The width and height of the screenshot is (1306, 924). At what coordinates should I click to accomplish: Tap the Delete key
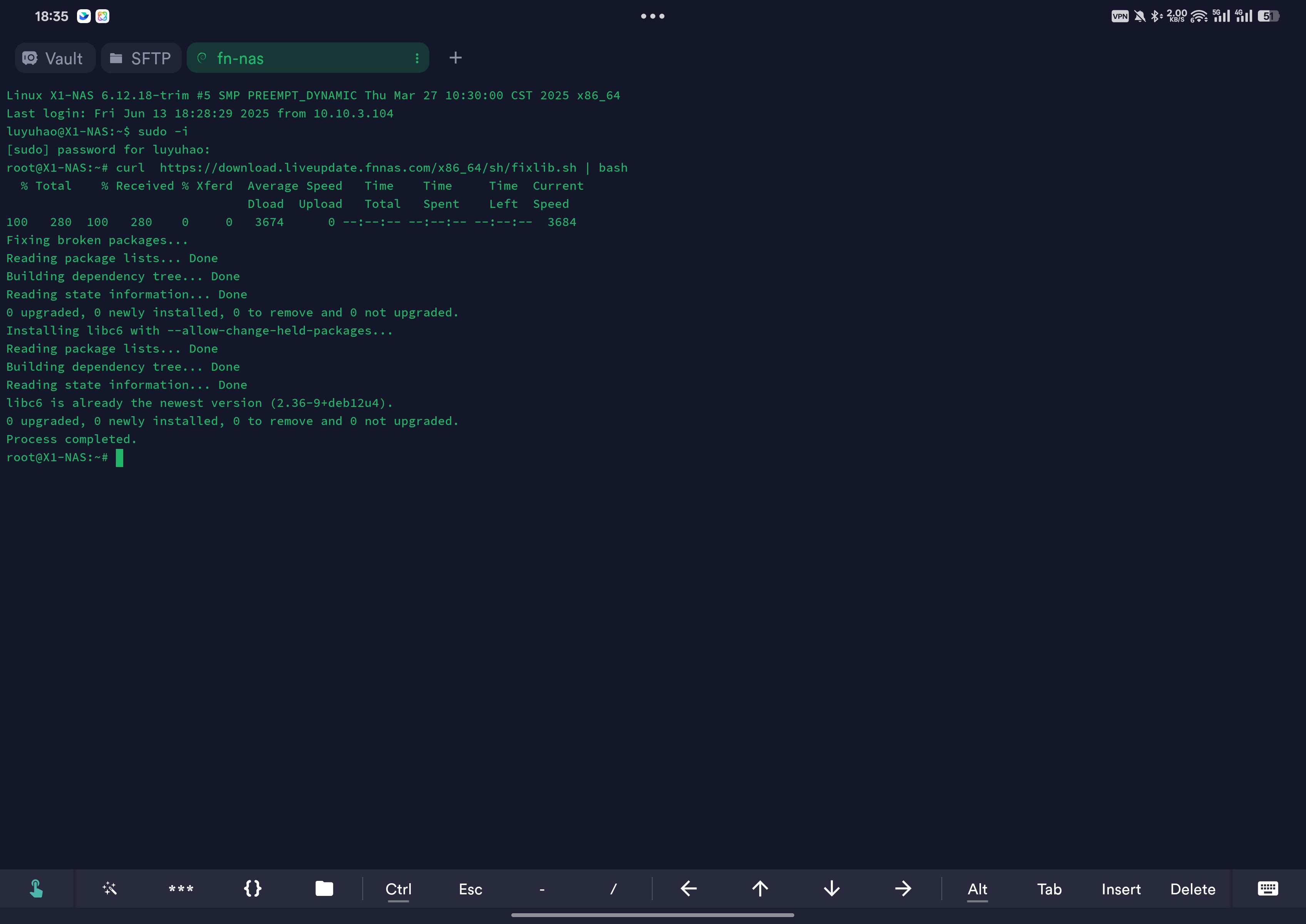coord(1193,889)
